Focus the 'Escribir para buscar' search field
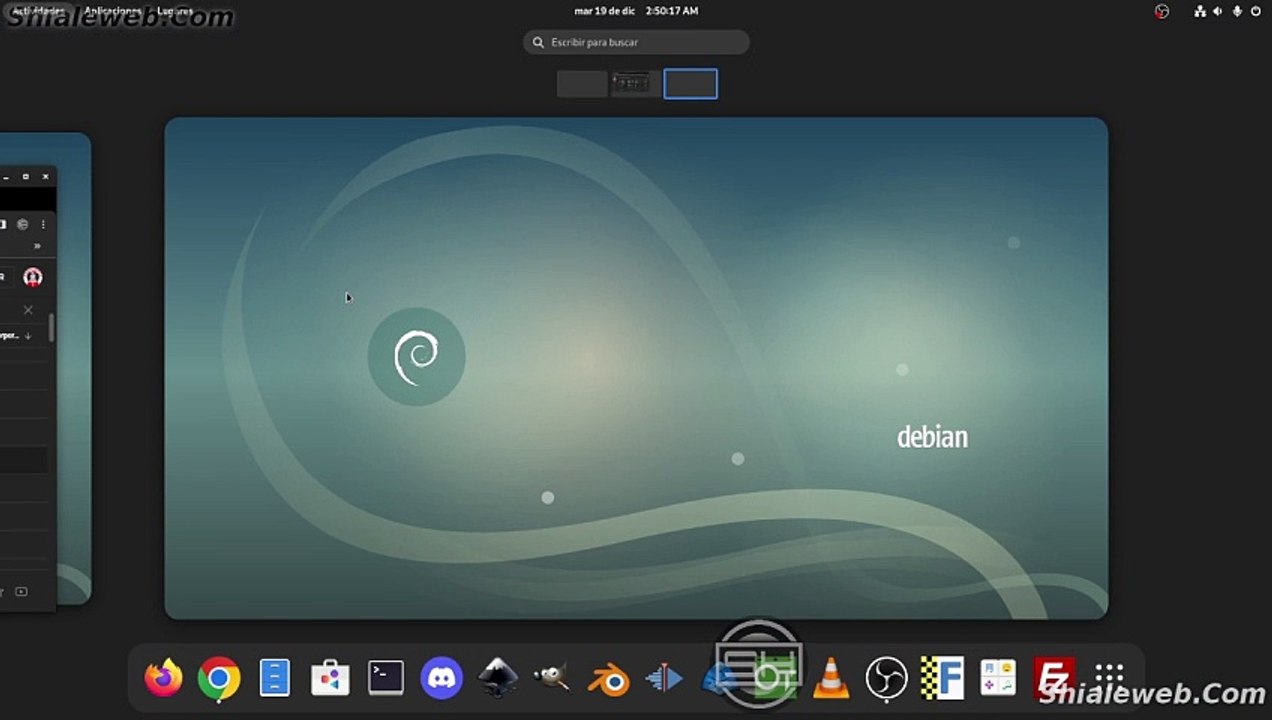 coord(636,42)
